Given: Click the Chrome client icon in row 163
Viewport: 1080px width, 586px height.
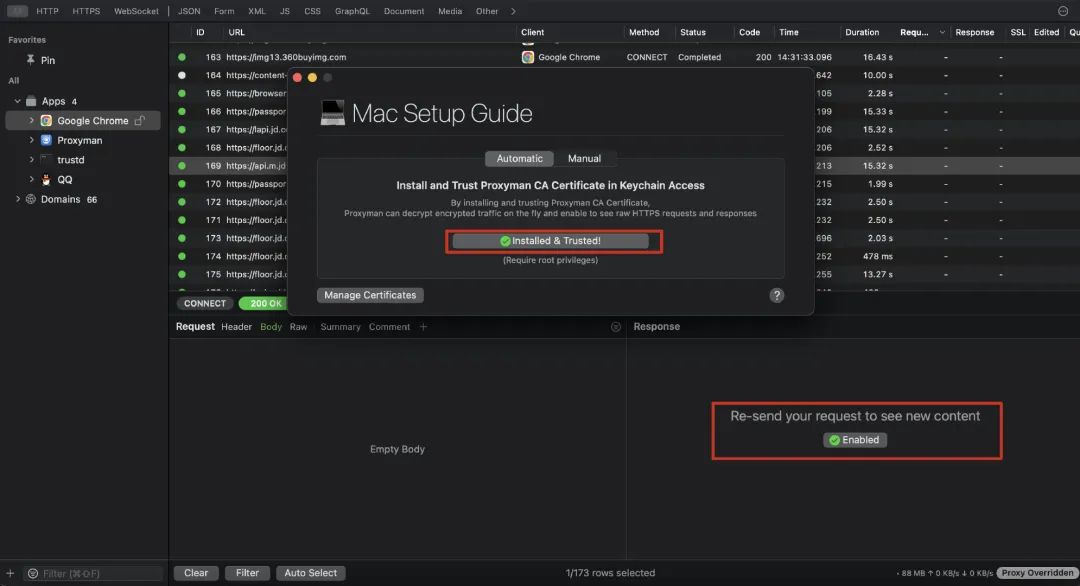Looking at the screenshot, I should pos(528,57).
